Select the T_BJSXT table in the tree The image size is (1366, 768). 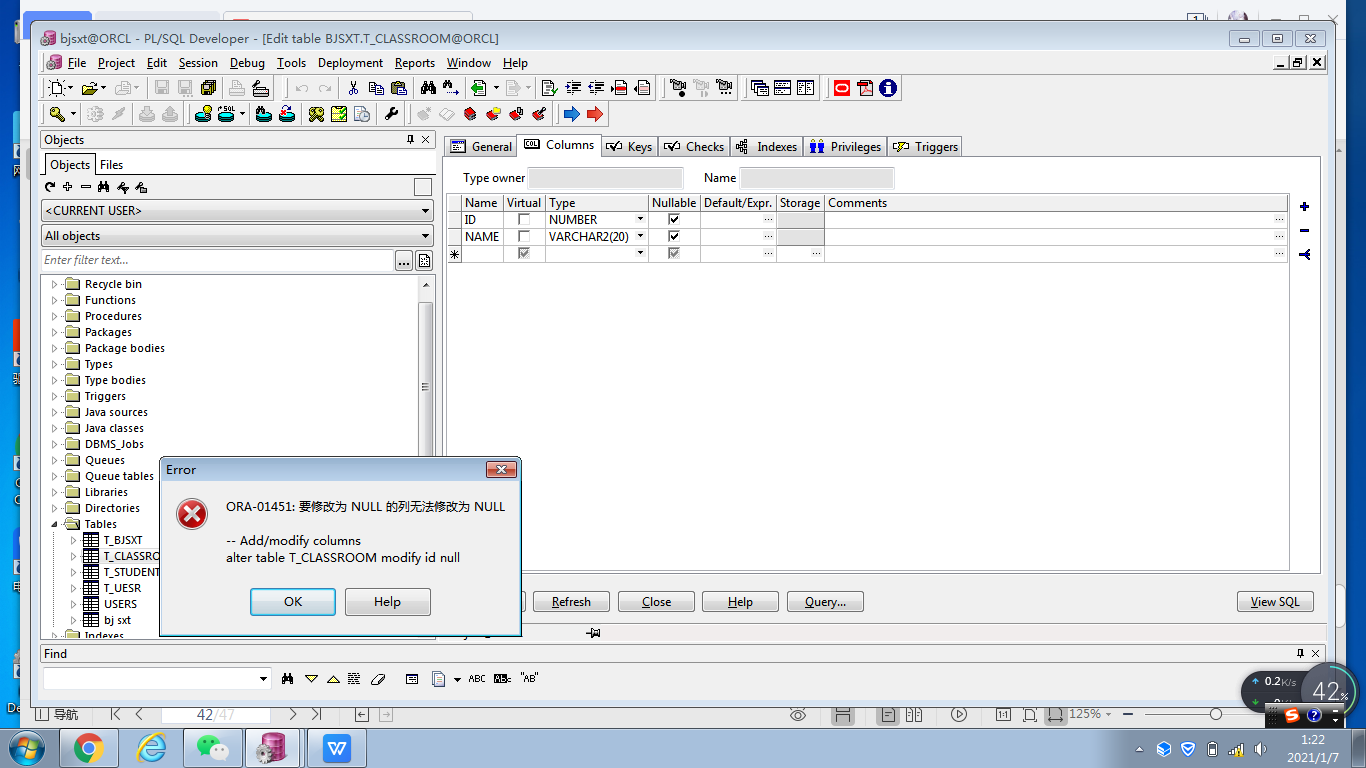(x=123, y=541)
